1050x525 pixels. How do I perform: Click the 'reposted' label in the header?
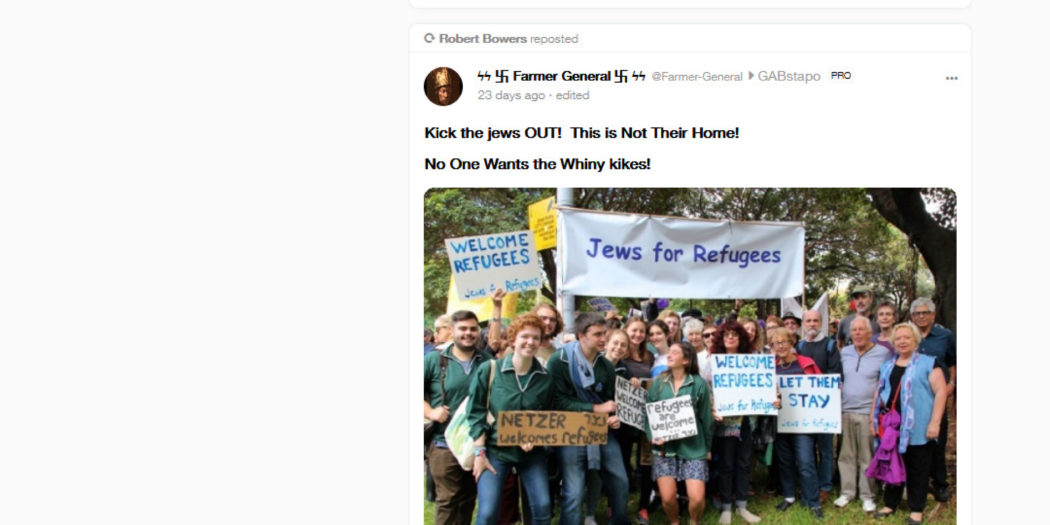tap(554, 39)
